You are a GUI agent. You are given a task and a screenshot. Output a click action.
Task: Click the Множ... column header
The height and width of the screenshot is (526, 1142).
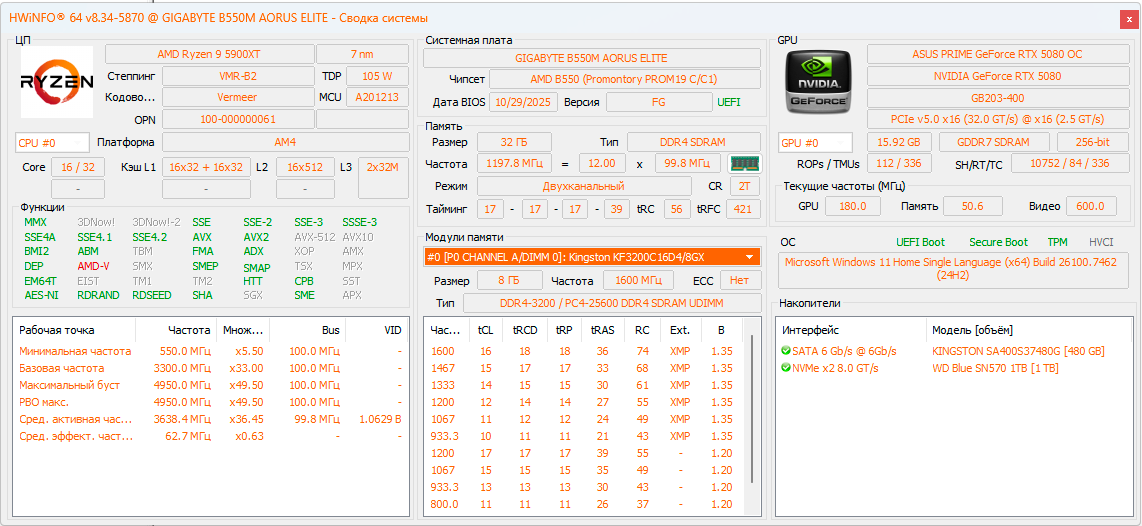click(243, 330)
